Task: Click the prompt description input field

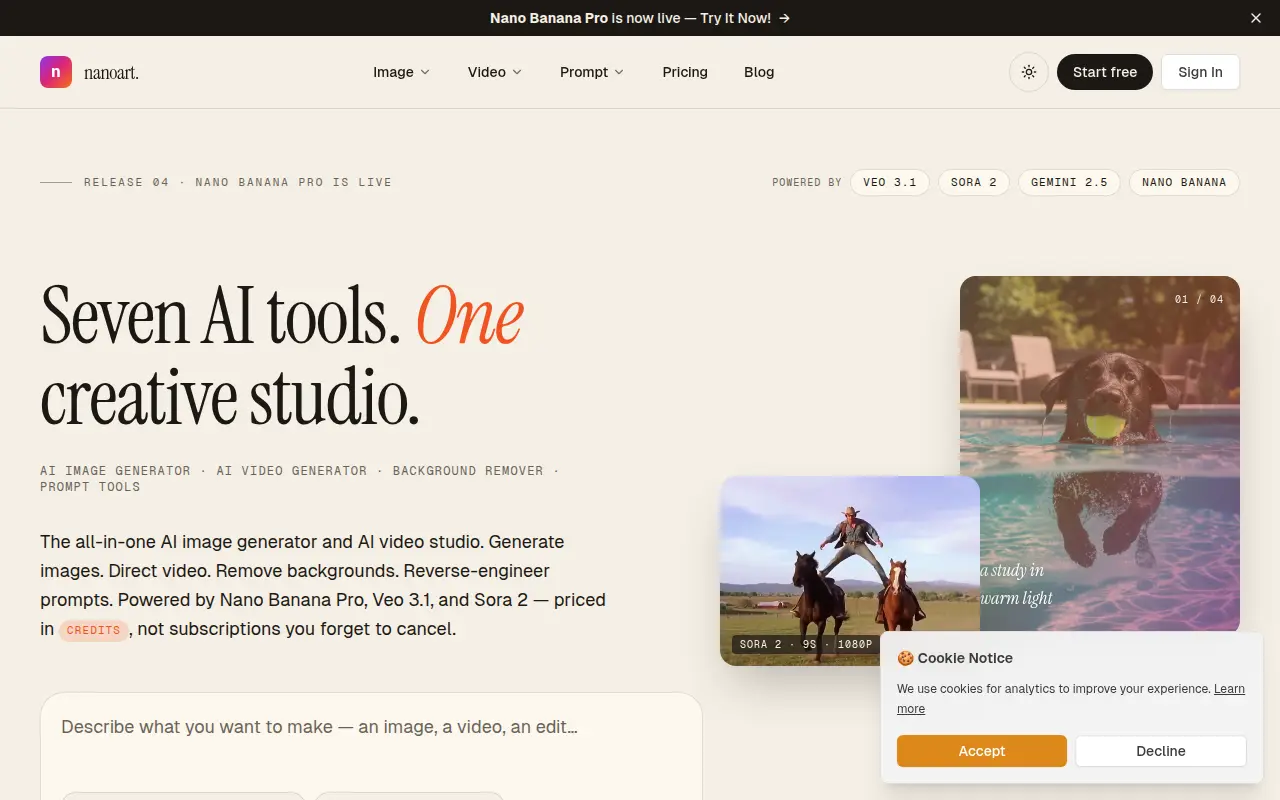Action: 371,727
